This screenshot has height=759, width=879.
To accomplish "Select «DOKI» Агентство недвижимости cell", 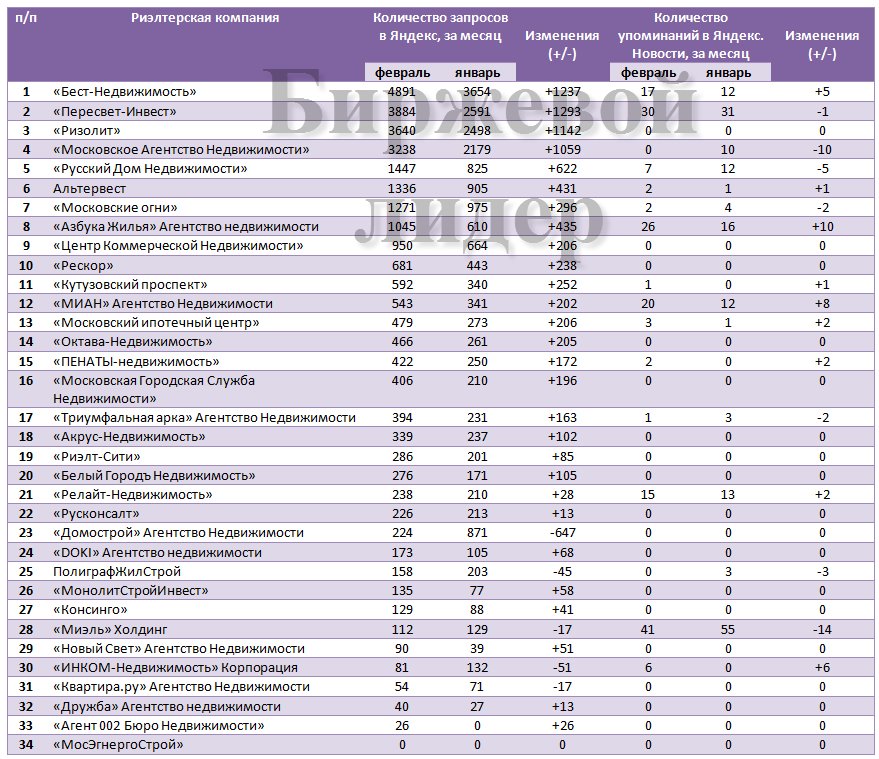I will (x=157, y=552).
